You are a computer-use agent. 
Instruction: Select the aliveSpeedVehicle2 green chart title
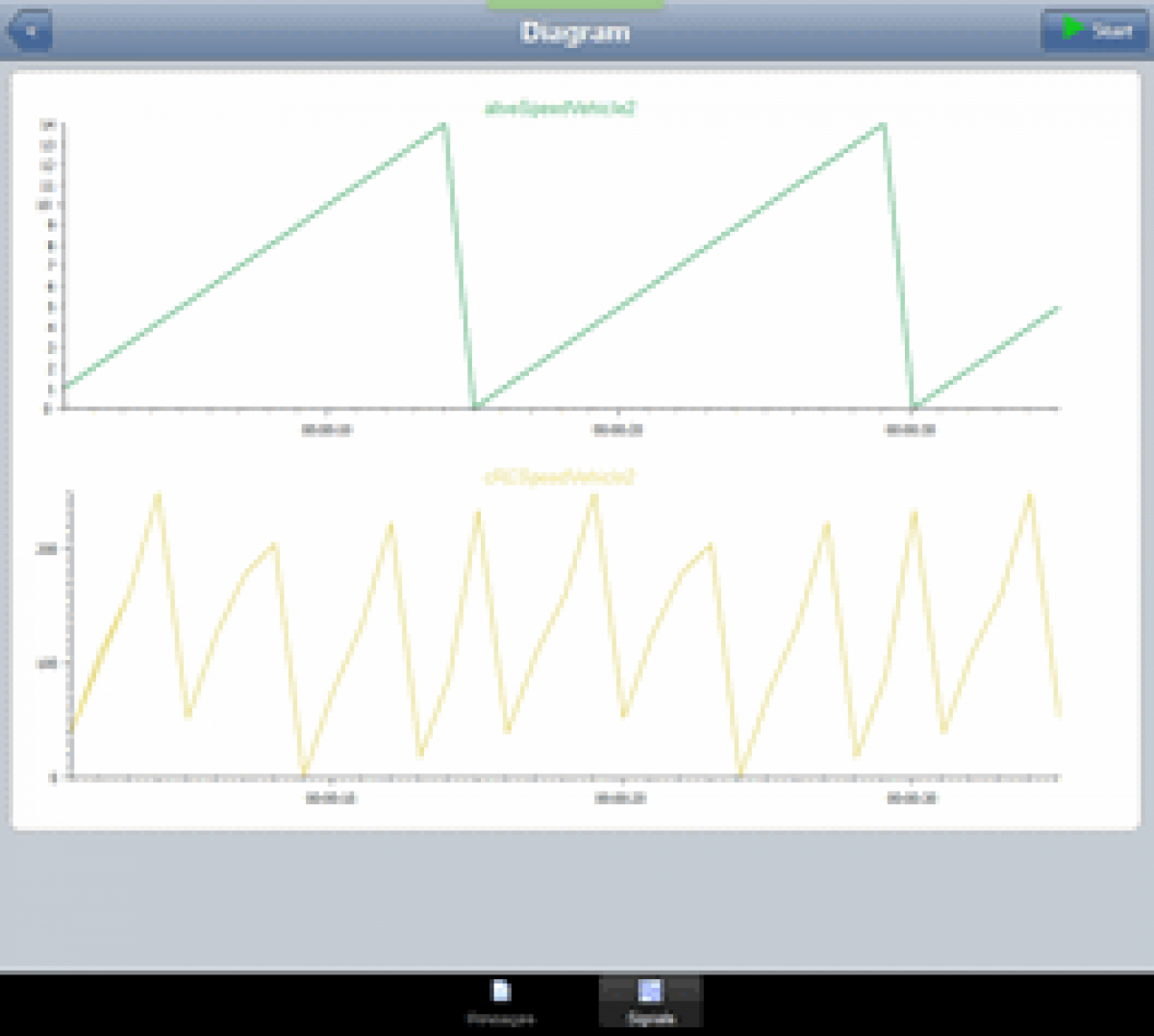point(560,109)
